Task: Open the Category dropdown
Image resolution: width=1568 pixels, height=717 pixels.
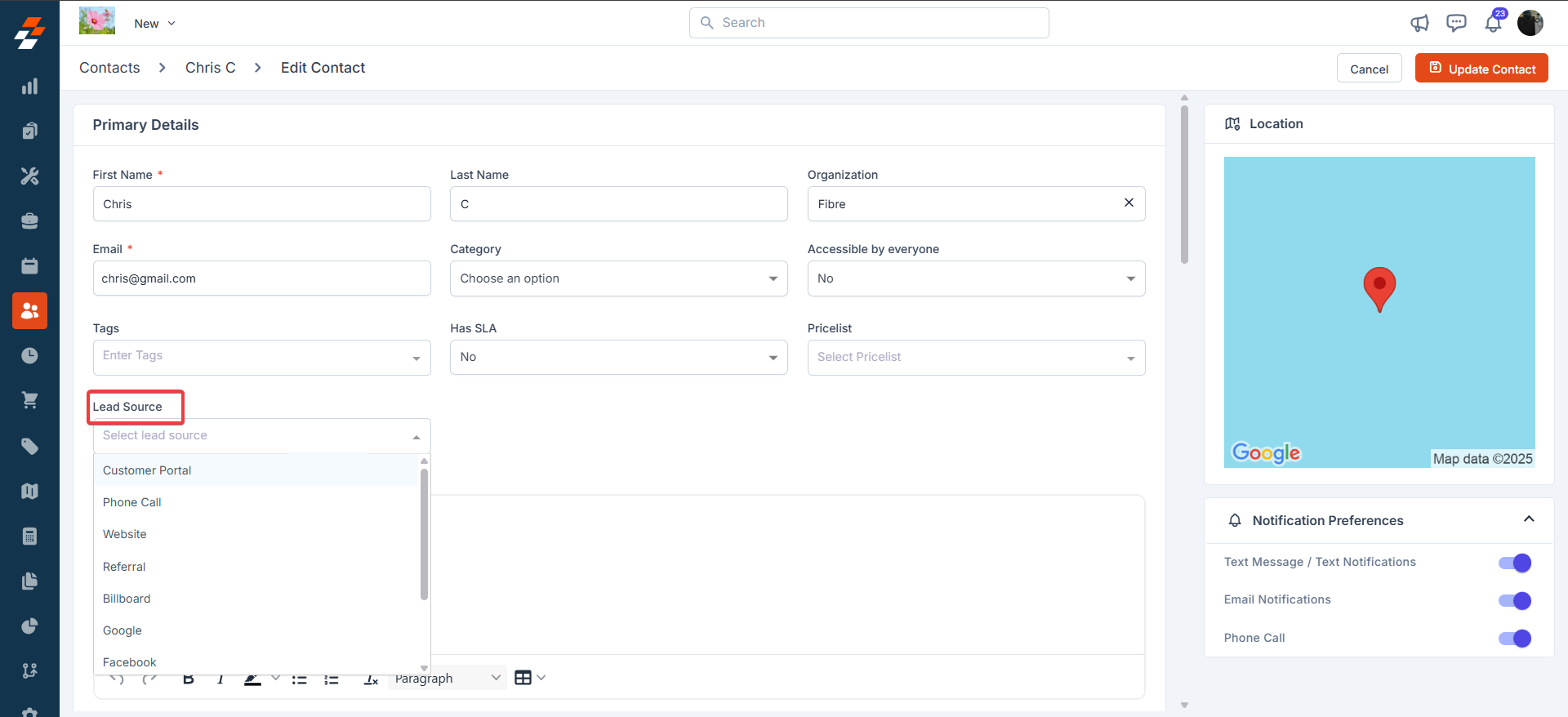Action: pos(618,278)
